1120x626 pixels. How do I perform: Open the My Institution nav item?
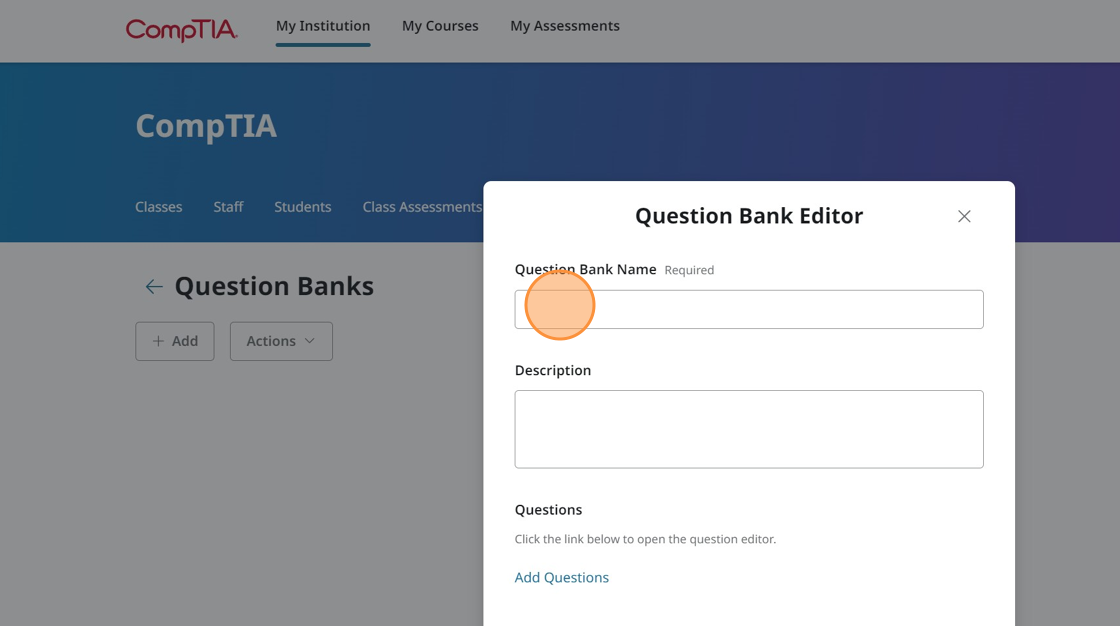point(323,26)
